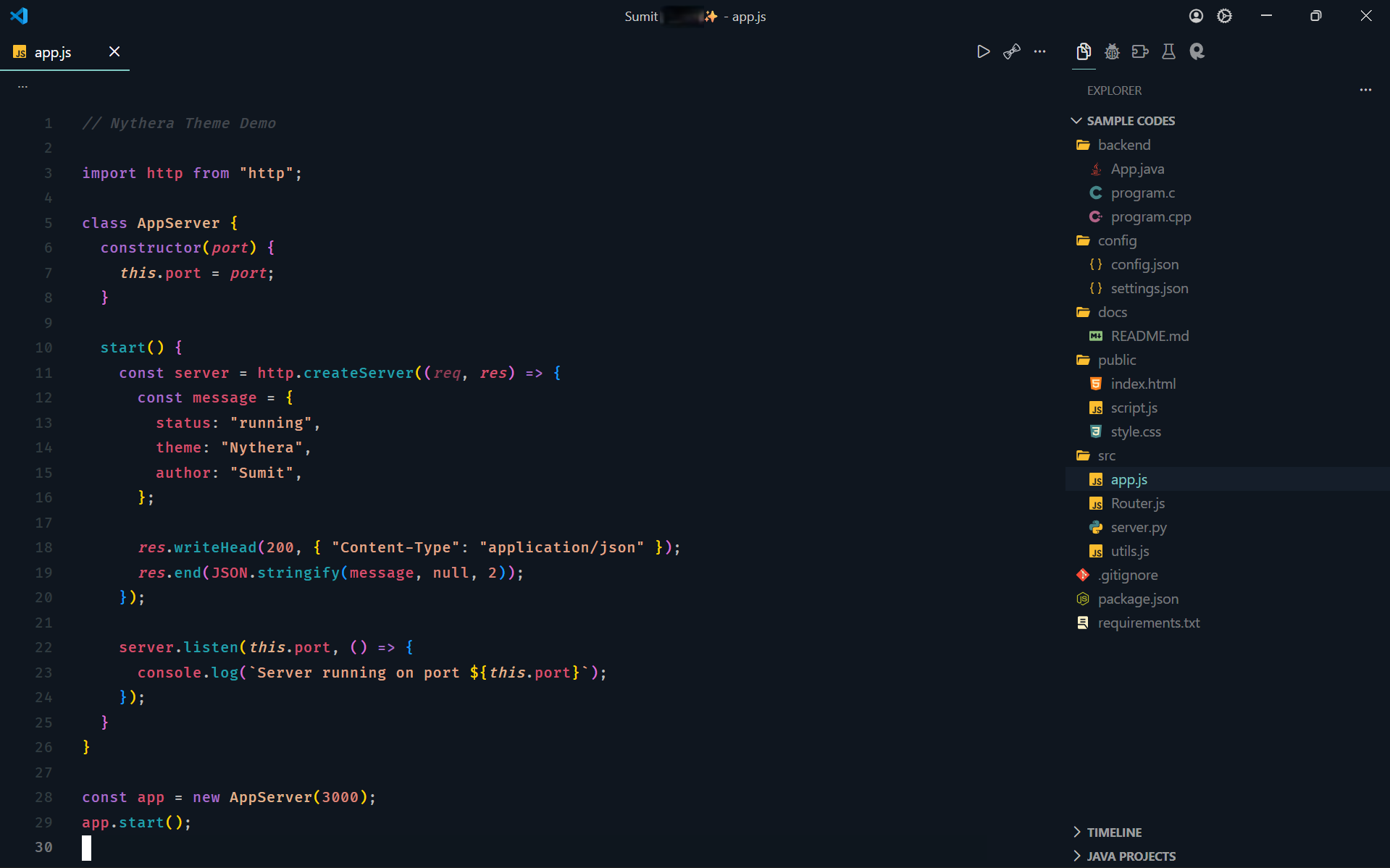Open editor More Actions ellipsis

[1039, 51]
